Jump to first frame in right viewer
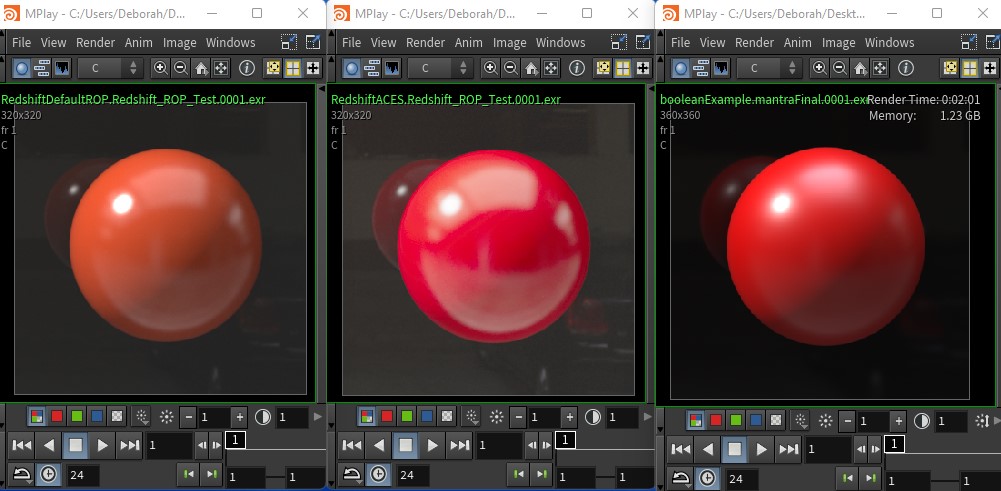The width and height of the screenshot is (1001, 491). [x=680, y=449]
